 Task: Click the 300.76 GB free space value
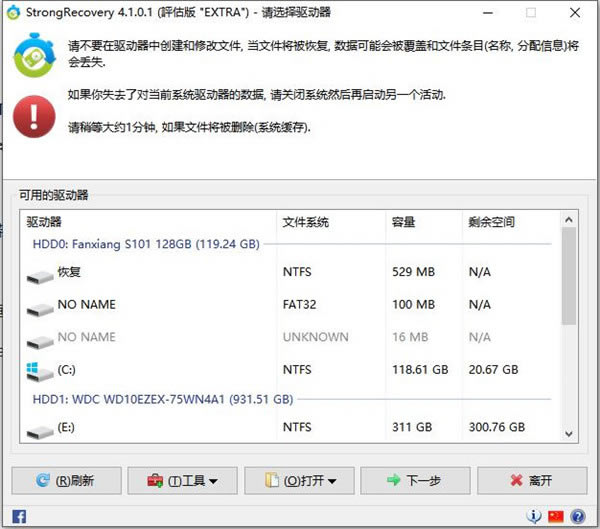tap(497, 427)
